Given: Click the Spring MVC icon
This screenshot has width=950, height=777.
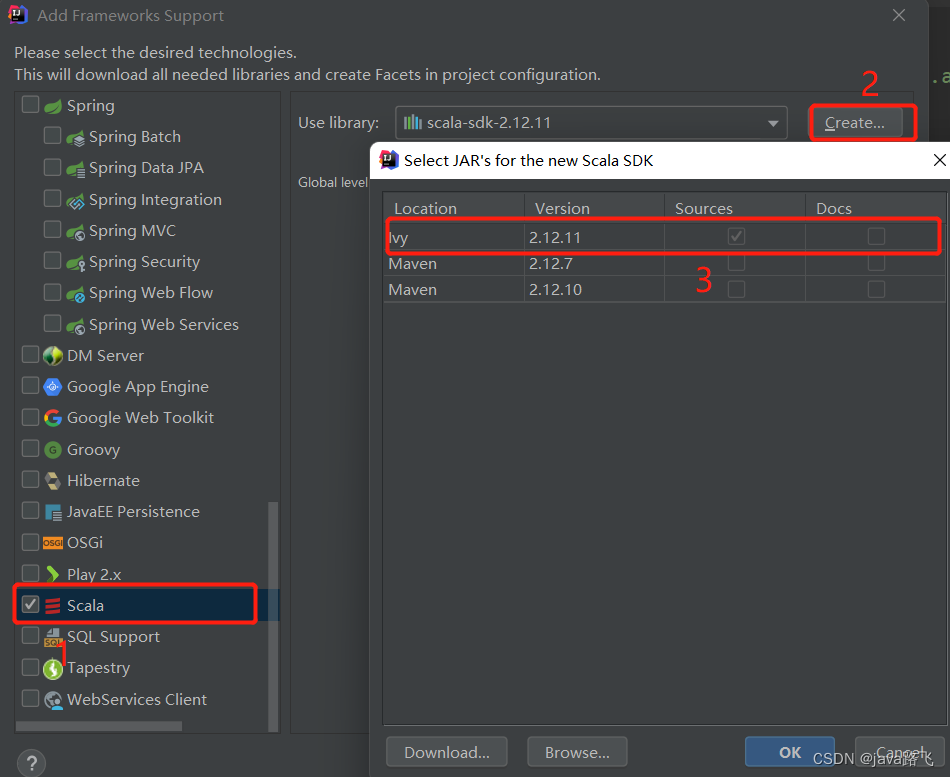Looking at the screenshot, I should pos(75,232).
